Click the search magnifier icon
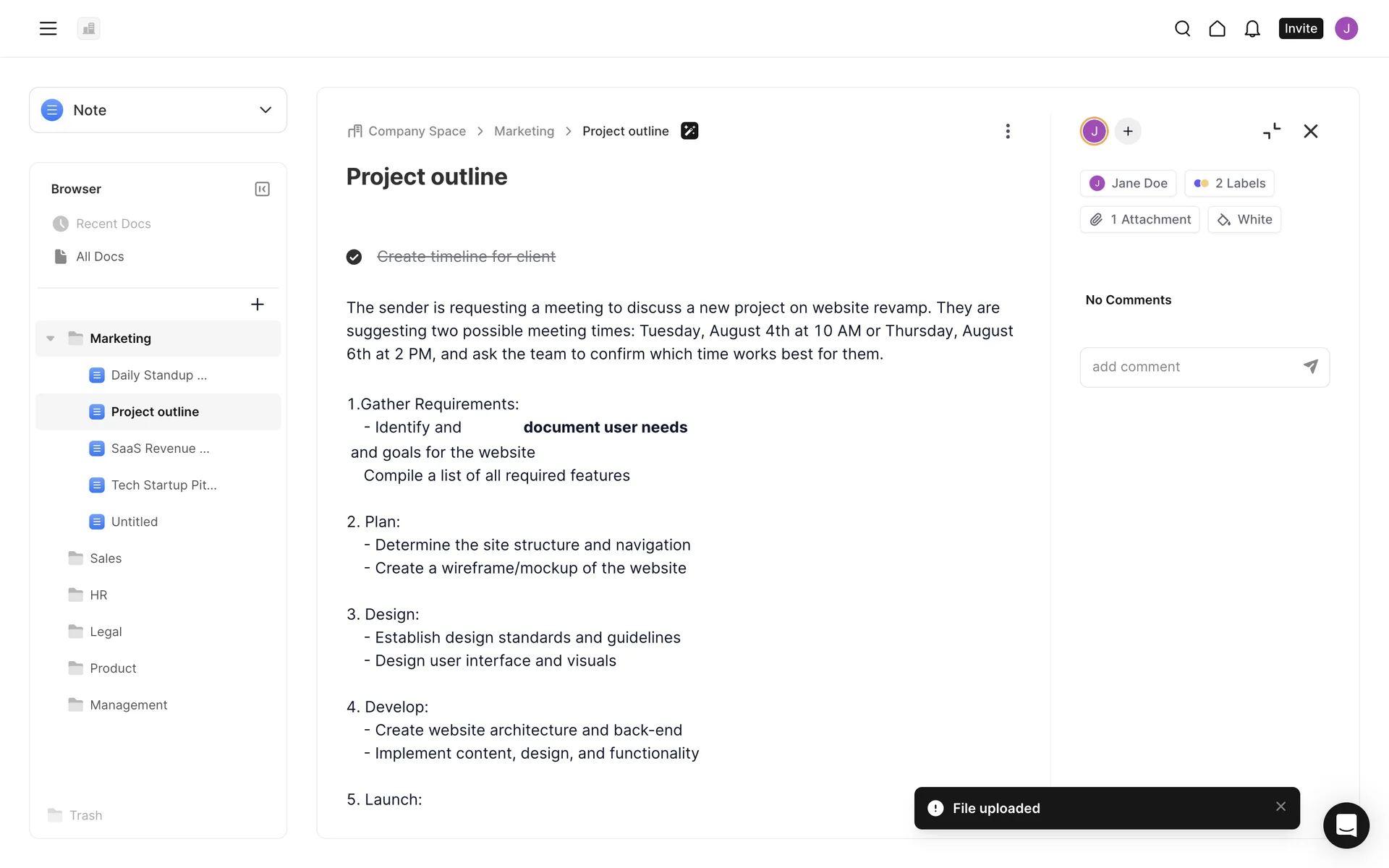Viewport: 1389px width, 868px height. (1182, 28)
